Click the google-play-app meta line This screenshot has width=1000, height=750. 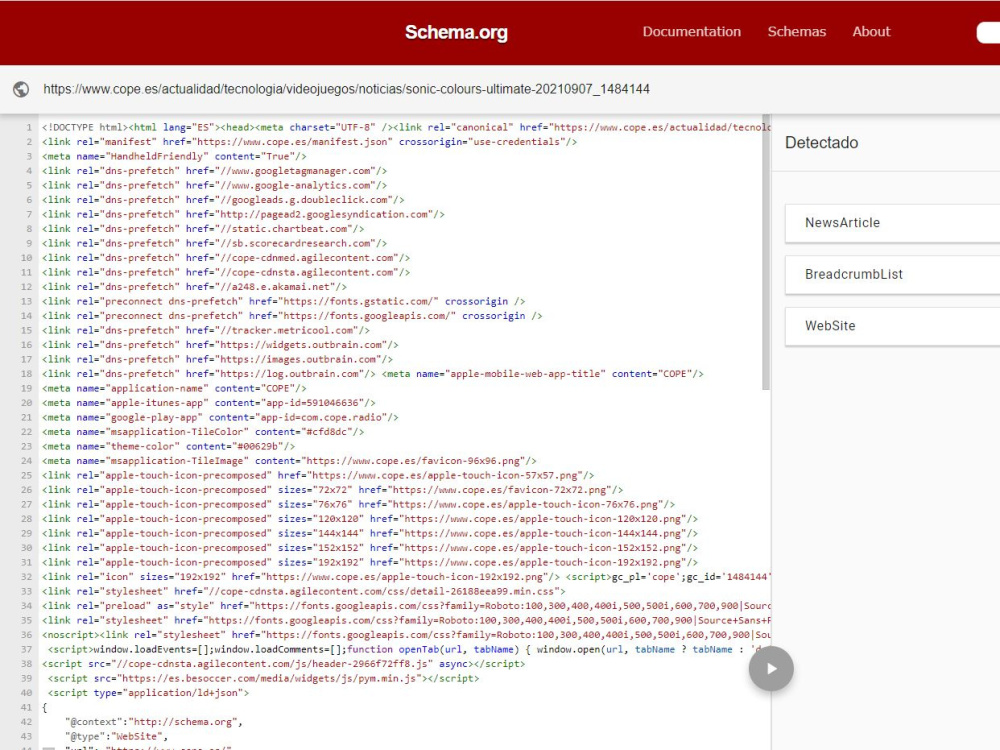(220, 417)
